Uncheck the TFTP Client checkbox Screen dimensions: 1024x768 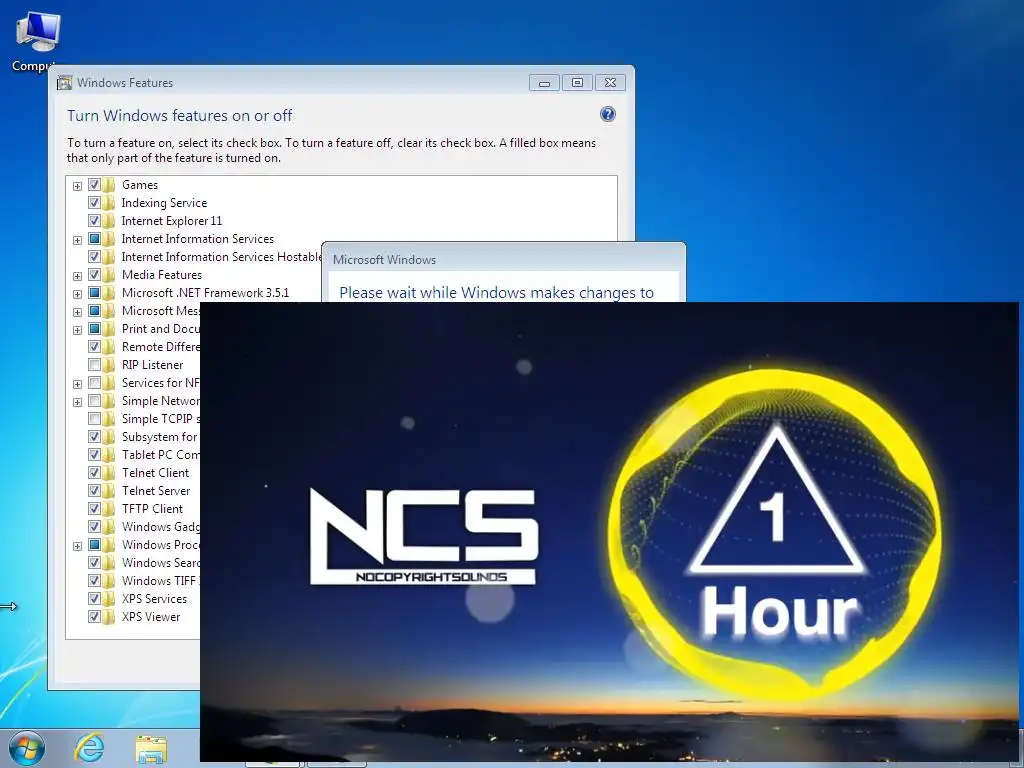(94, 509)
